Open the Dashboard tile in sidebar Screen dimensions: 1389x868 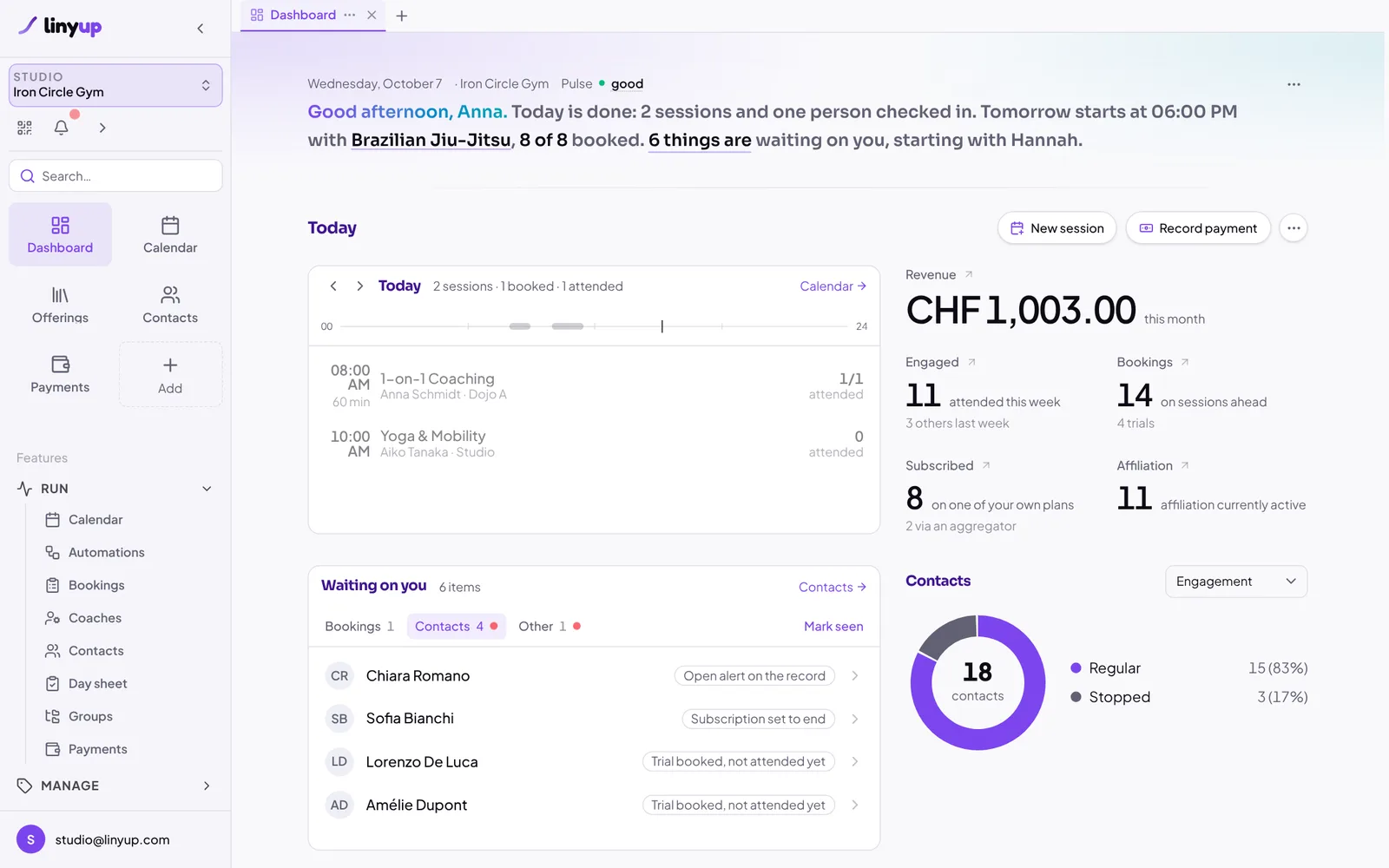coord(60,234)
